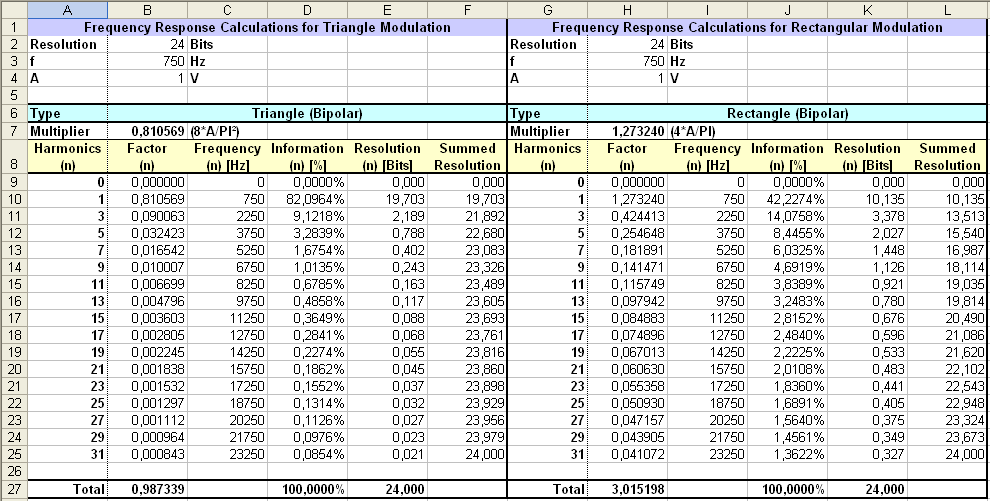Select summed resolution 21,892
Screen dimensions: 990x501
[x=467, y=216]
